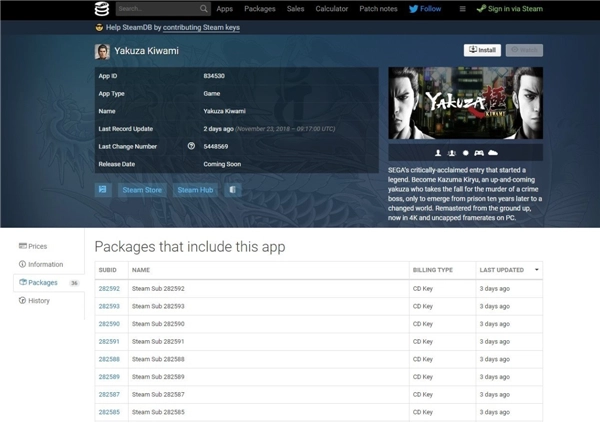Click the search magnifier icon
Viewport: 600px width, 423px height.
coord(203,9)
